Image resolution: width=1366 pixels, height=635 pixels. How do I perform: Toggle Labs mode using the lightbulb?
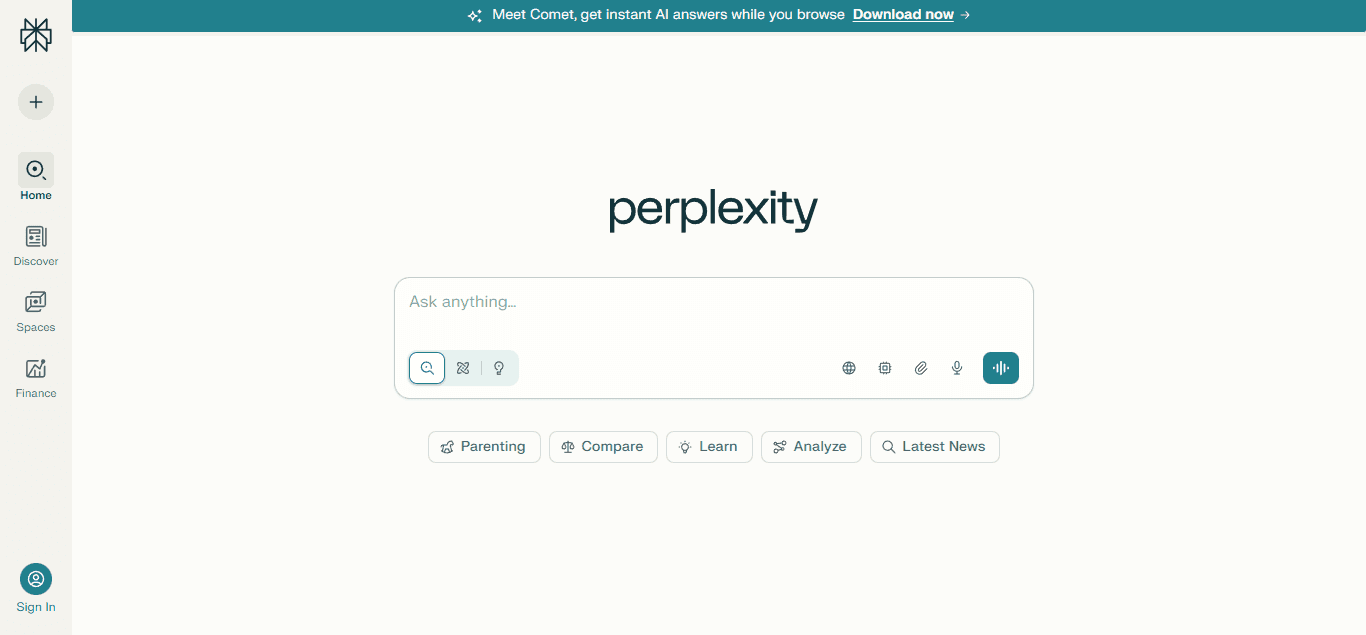tap(498, 367)
